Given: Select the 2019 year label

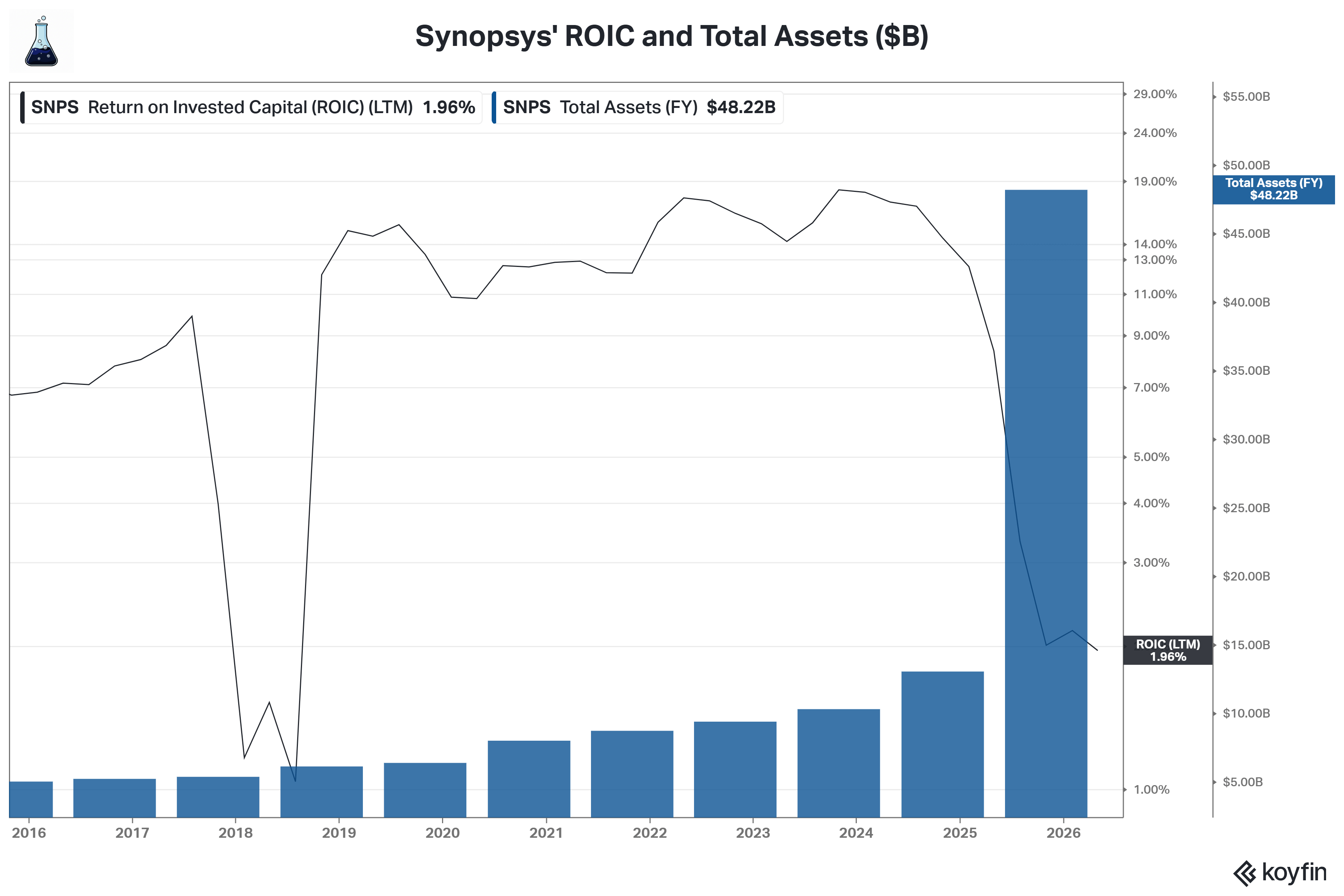Looking at the screenshot, I should click(x=339, y=833).
